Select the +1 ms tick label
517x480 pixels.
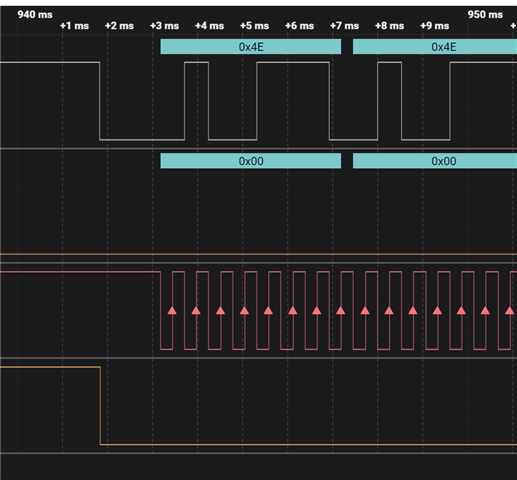point(74,26)
